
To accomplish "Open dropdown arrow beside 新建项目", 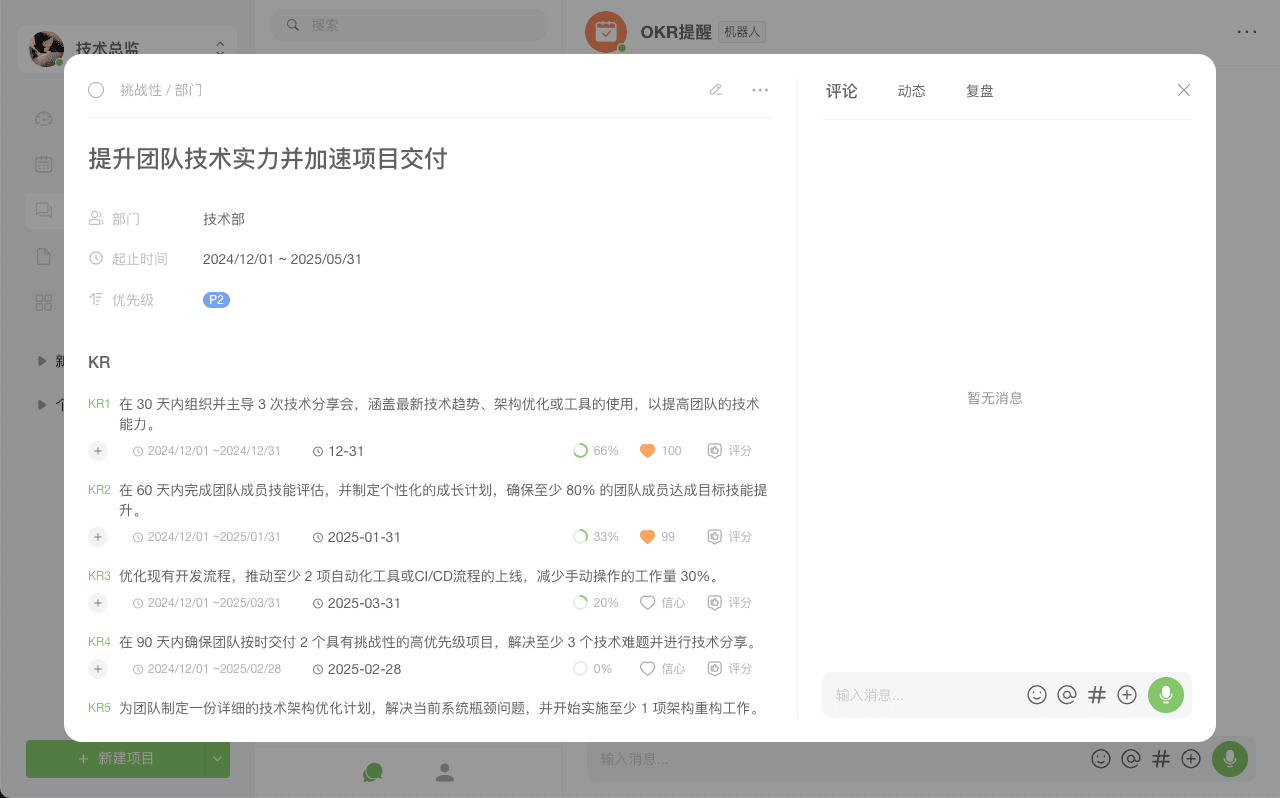I will (x=218, y=759).
